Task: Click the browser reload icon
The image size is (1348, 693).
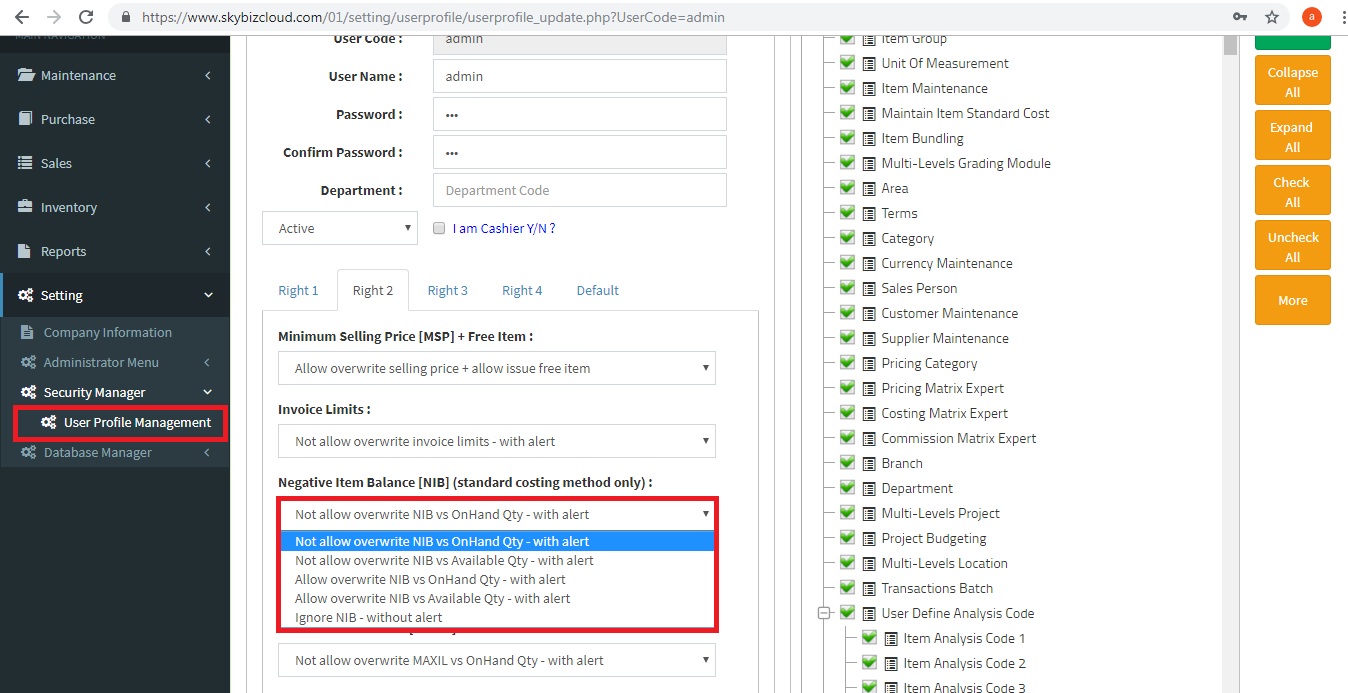Action: [86, 17]
